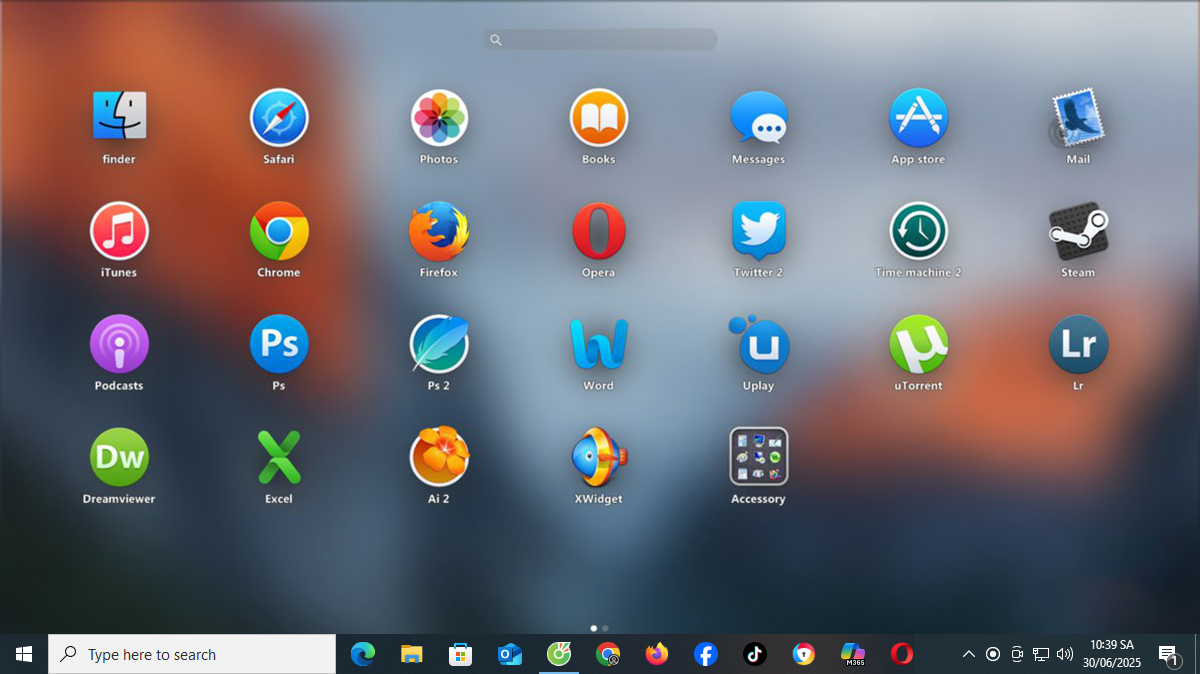Launch the Messages app

(758, 117)
